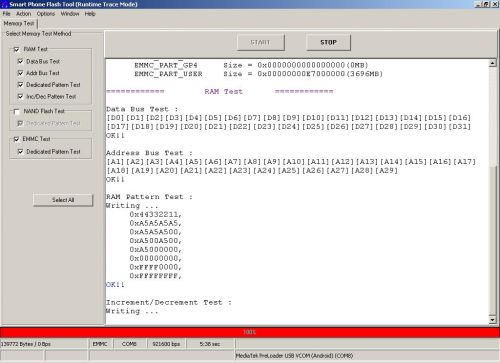500x363 pixels.
Task: Click the 'Increment/Decrement Test :' log line
Action: [x=169, y=303]
